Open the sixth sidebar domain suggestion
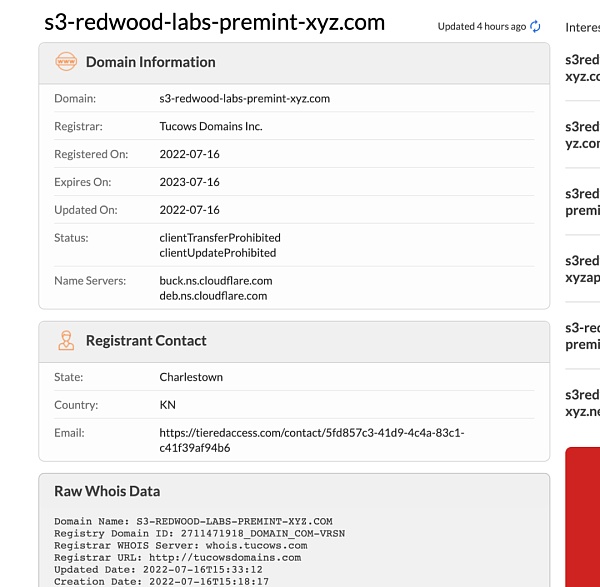The image size is (600, 587). (x=583, y=403)
